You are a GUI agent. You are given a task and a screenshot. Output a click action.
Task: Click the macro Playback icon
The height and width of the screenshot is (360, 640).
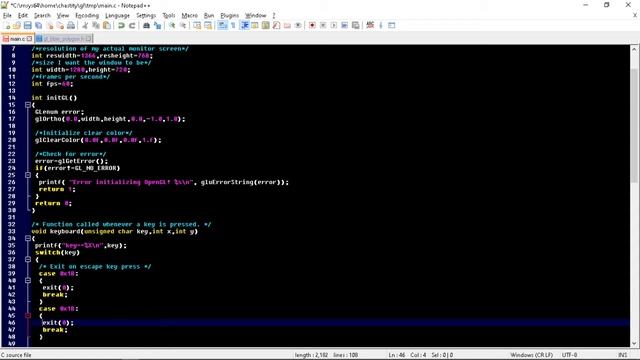(x=334, y=25)
